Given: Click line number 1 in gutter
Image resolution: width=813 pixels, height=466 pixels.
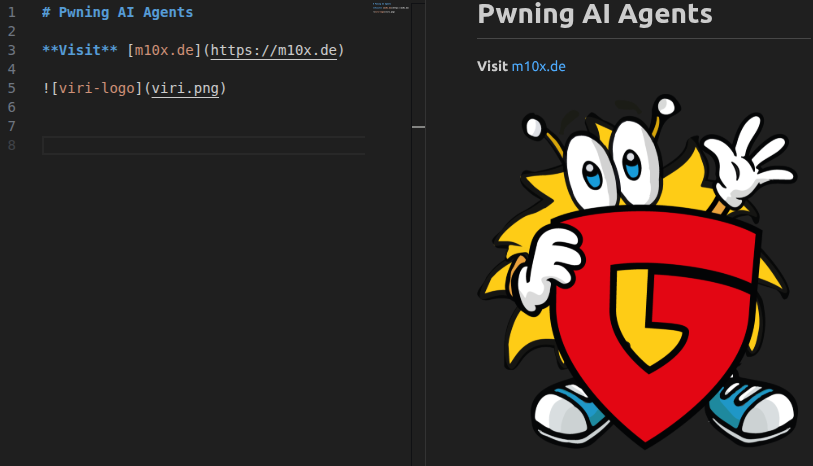Looking at the screenshot, I should pos(12,12).
